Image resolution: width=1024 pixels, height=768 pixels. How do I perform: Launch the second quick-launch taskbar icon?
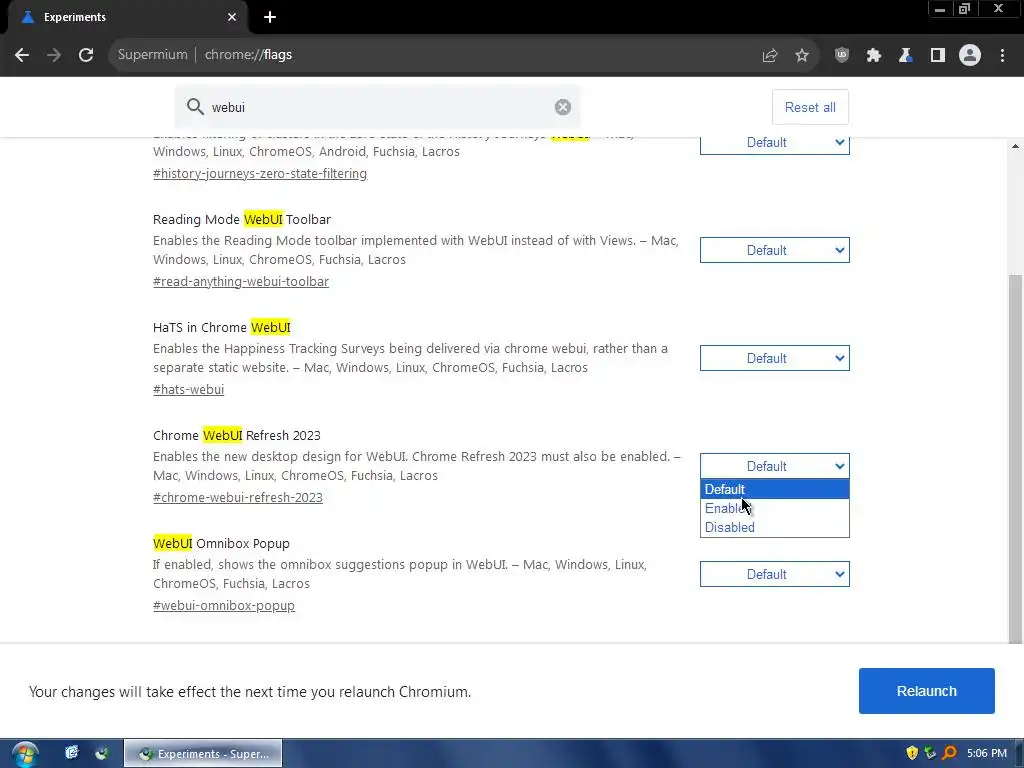click(x=101, y=753)
